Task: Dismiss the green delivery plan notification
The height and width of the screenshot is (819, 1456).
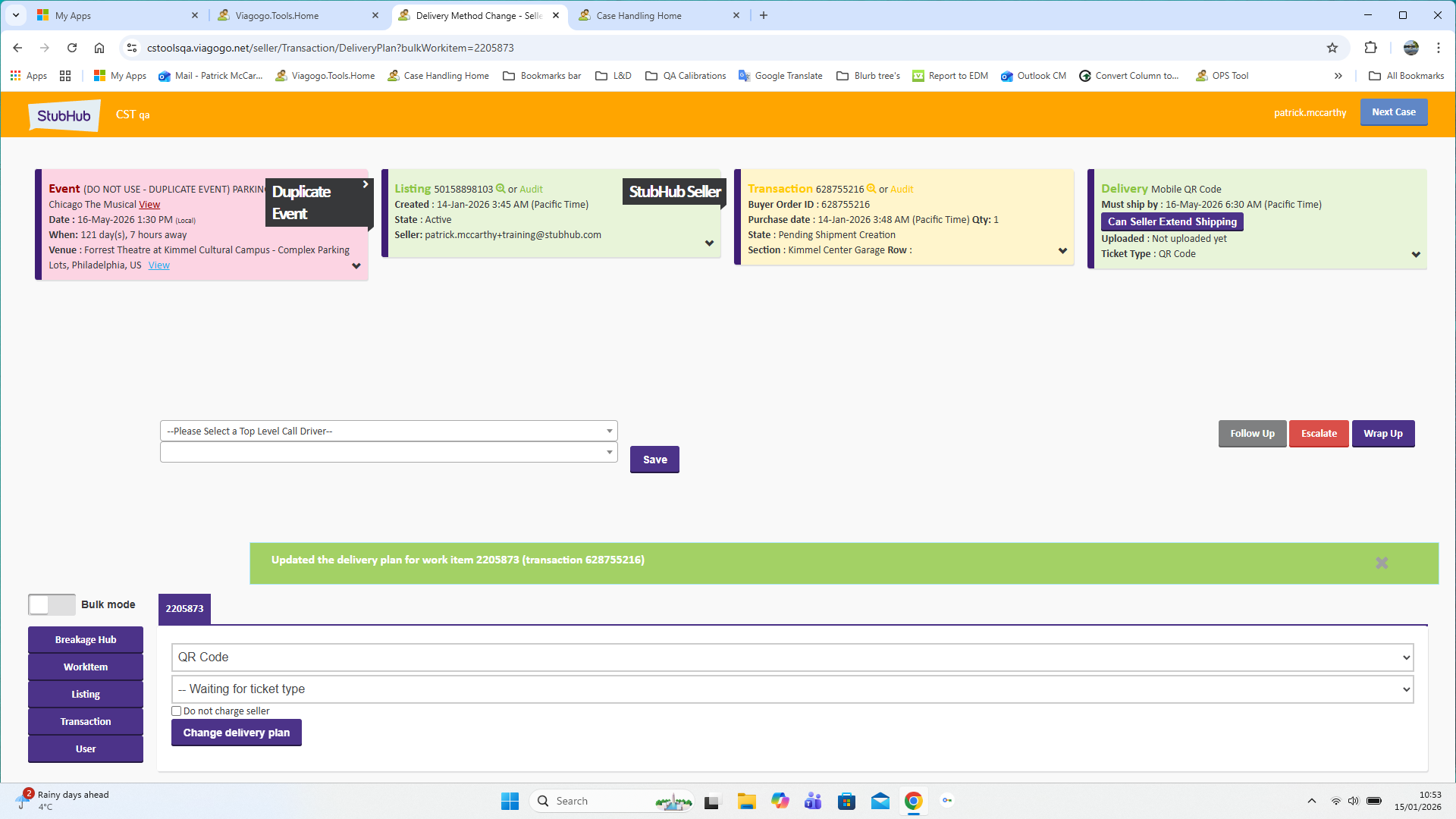Action: pos(1382,563)
